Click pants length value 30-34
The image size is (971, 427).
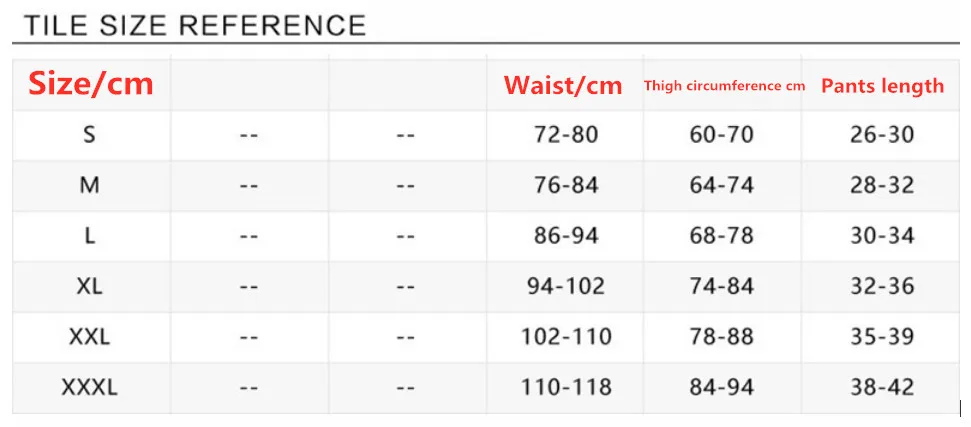882,236
